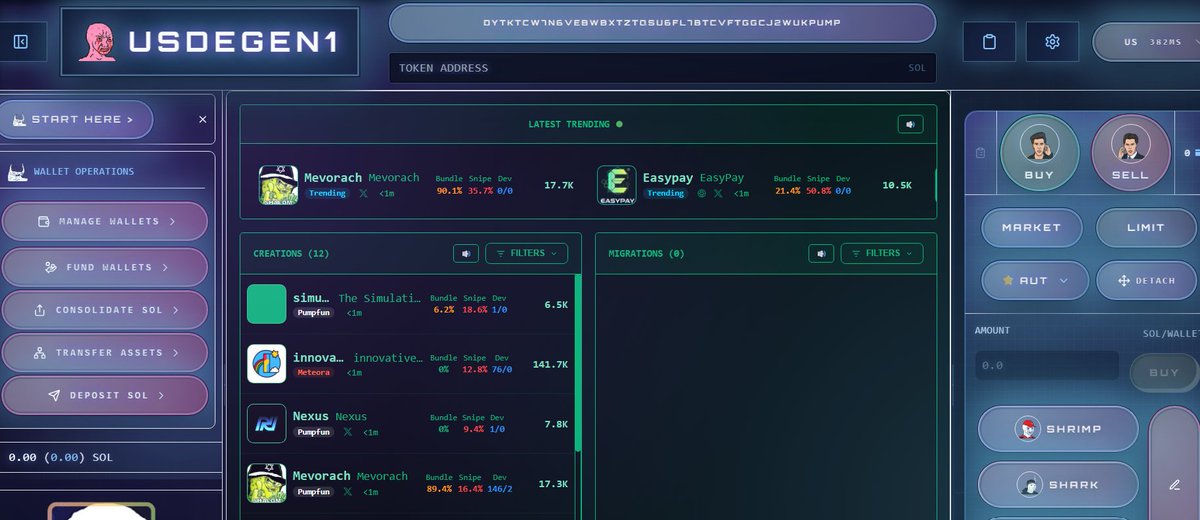This screenshot has width=1200, height=520.
Task: Switch to the Buy tab avatar
Action: tap(1039, 153)
